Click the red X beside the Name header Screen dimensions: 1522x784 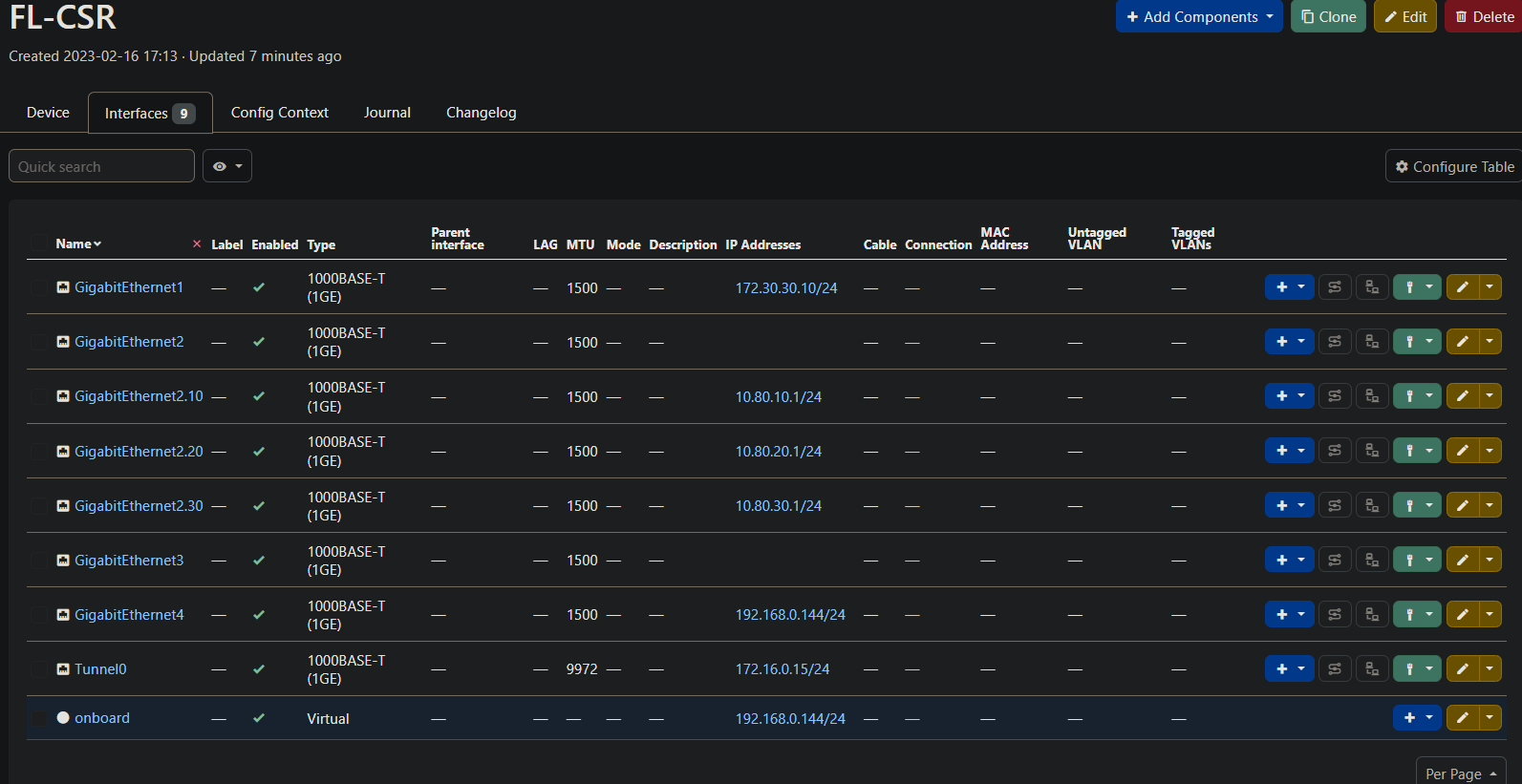click(197, 244)
